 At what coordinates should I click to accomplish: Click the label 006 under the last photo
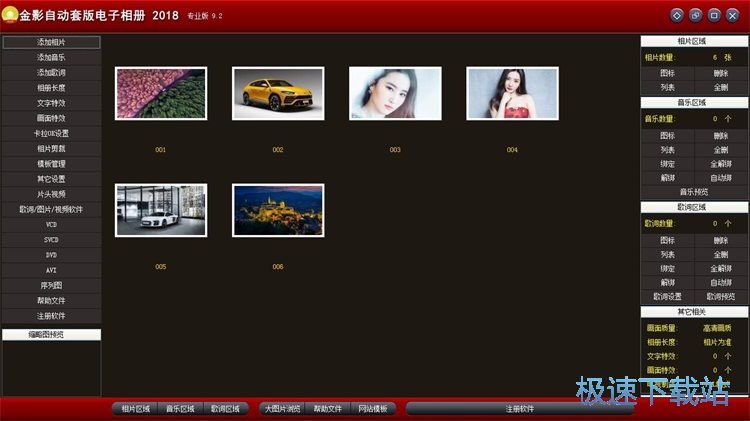pos(278,266)
